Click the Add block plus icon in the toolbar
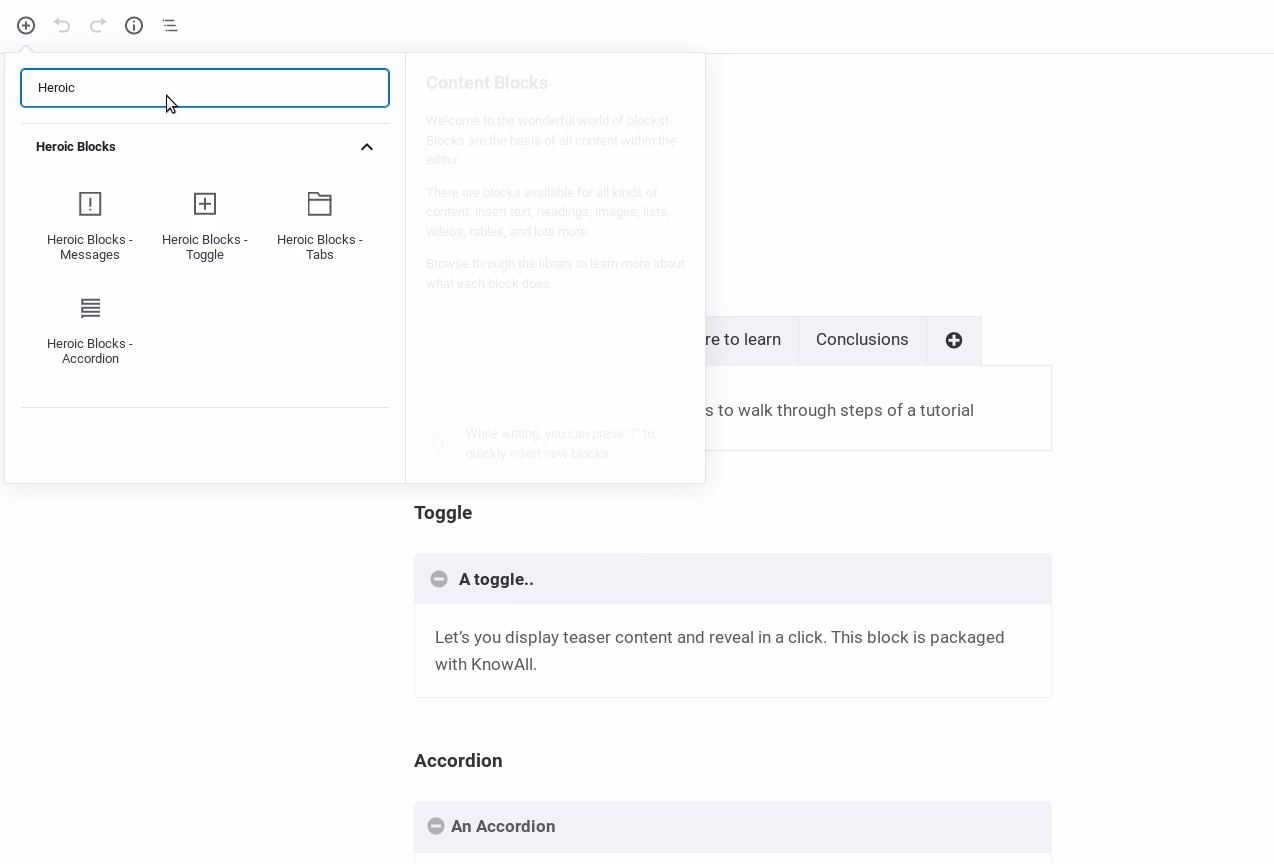 click(26, 25)
